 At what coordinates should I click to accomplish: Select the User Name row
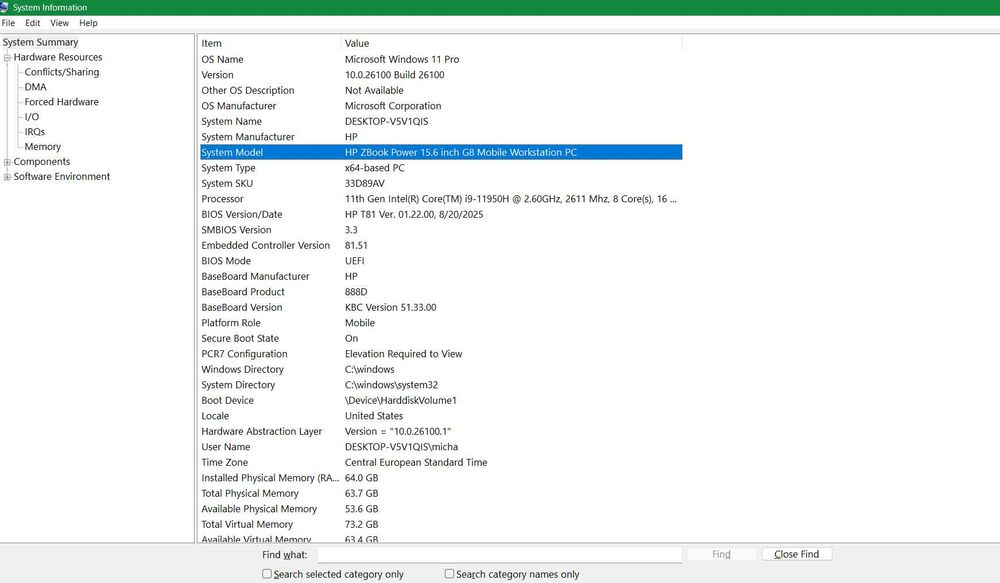[x=441, y=447]
